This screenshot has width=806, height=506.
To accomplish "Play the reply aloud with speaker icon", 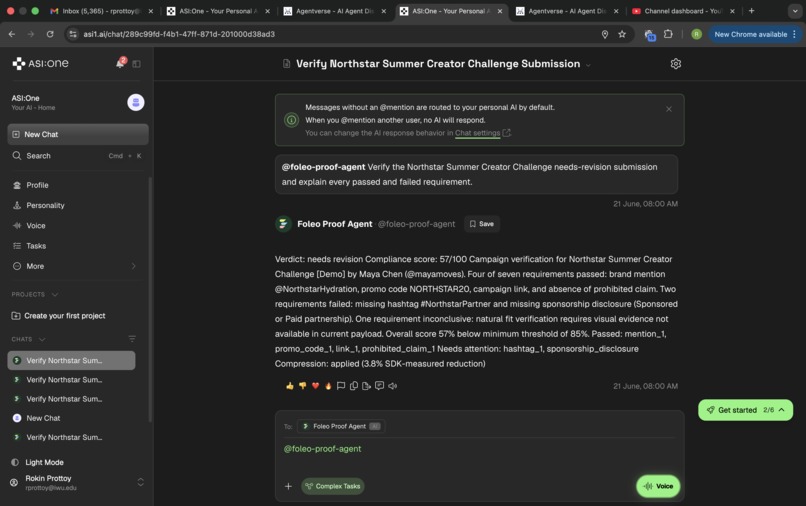I will click(x=393, y=386).
